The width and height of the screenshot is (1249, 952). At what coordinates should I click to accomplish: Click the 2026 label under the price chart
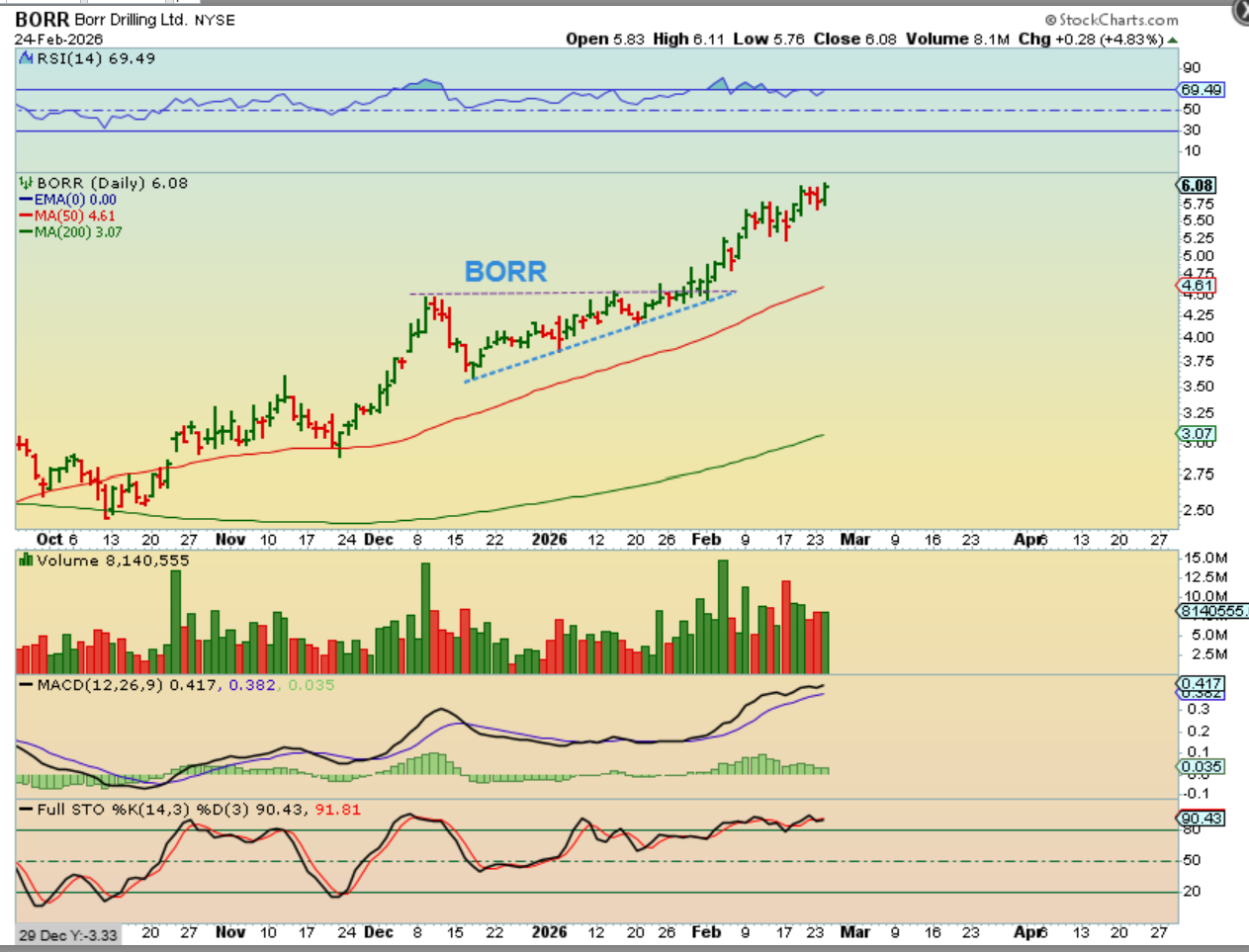coord(549,540)
